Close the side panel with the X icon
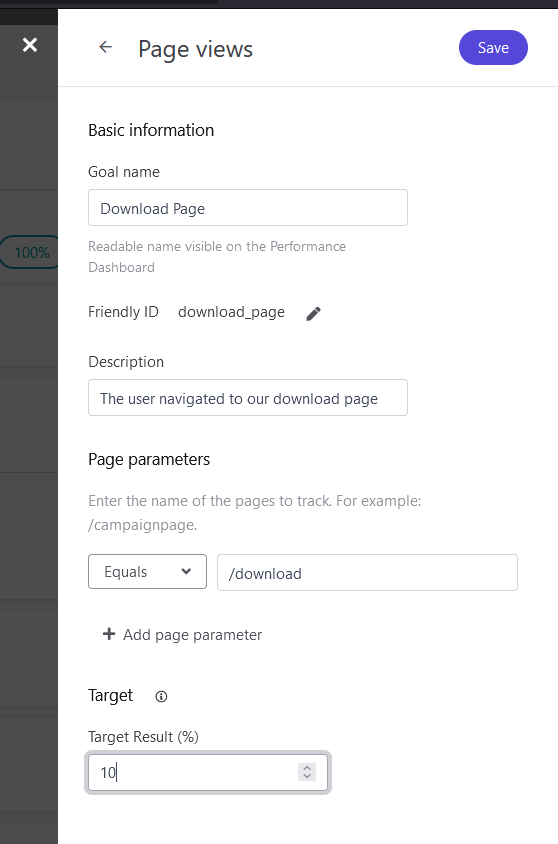The width and height of the screenshot is (558, 844). tap(30, 45)
